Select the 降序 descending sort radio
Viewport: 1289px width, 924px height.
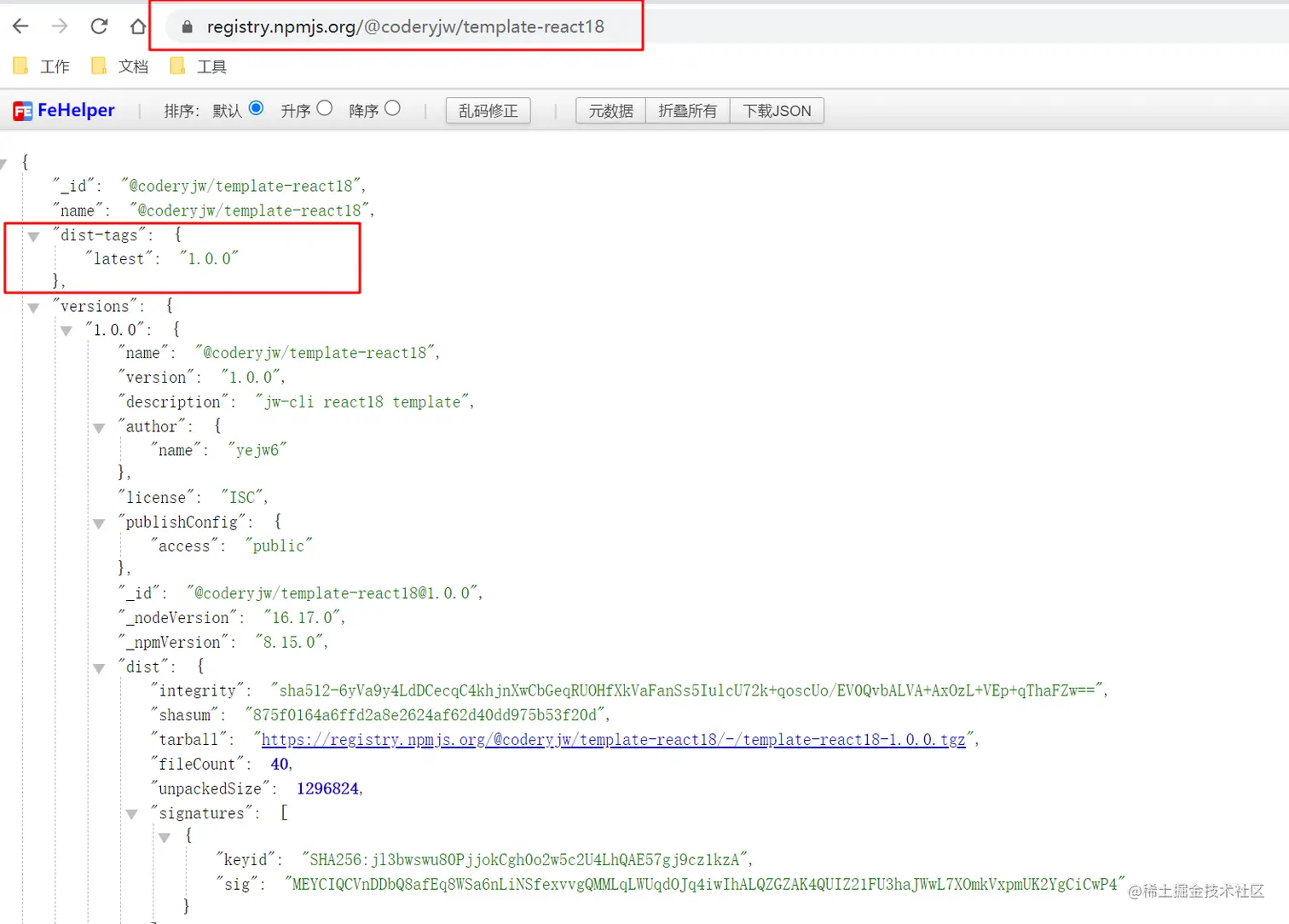pos(392,108)
